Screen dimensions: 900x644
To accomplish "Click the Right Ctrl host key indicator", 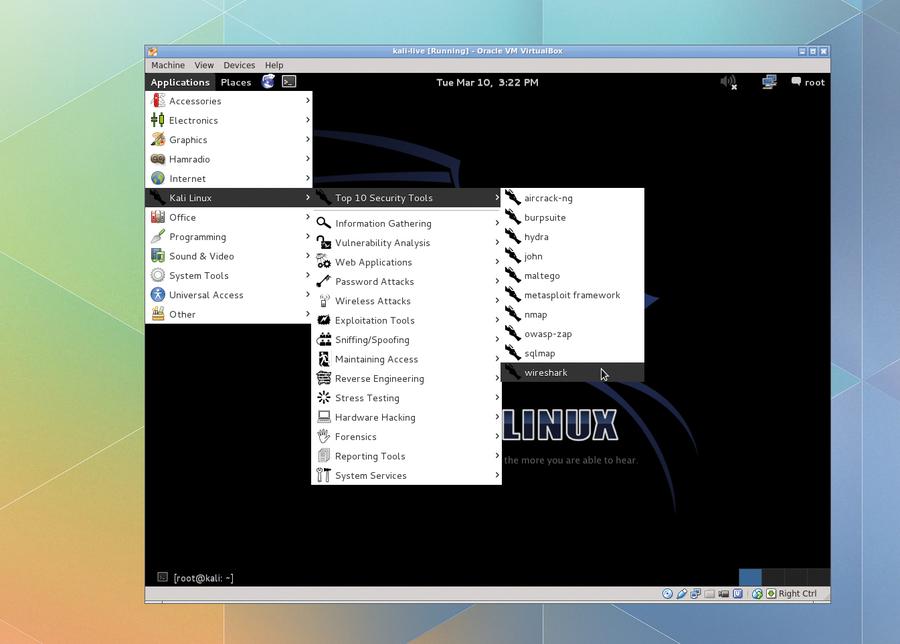I will point(797,593).
